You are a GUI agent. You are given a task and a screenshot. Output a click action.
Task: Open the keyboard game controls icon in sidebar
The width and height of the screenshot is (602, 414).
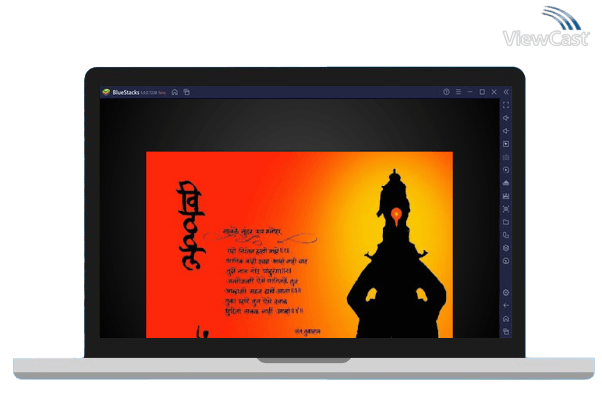click(x=506, y=157)
